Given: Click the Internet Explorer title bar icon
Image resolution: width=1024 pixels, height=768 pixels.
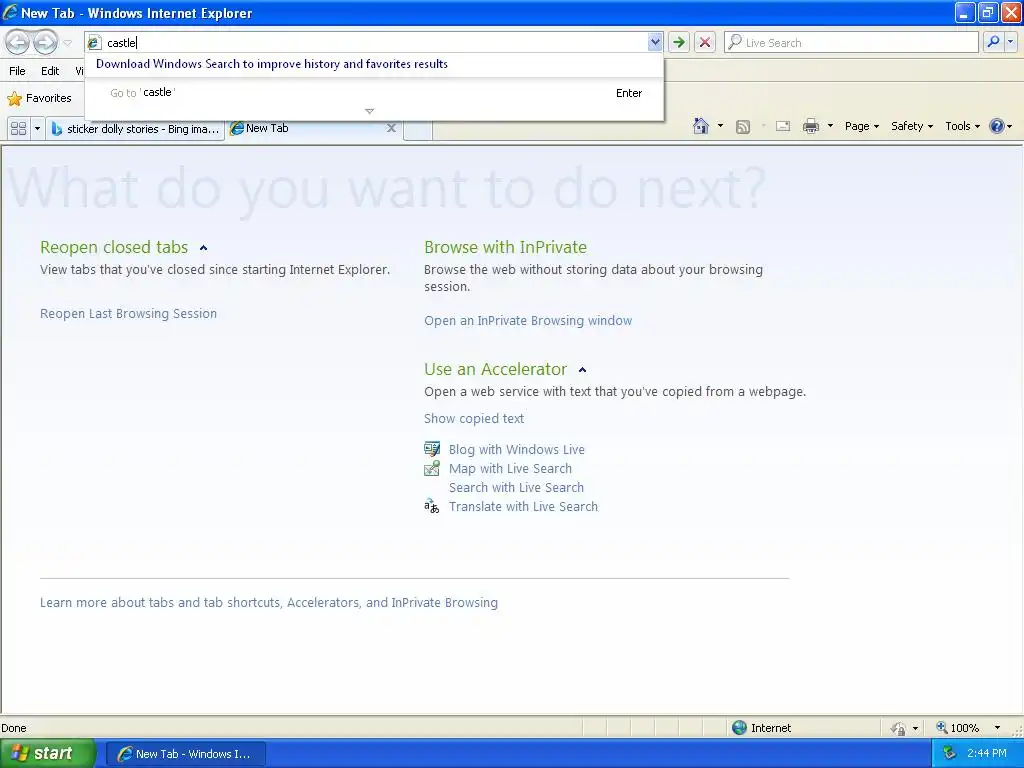Looking at the screenshot, I should [10, 12].
